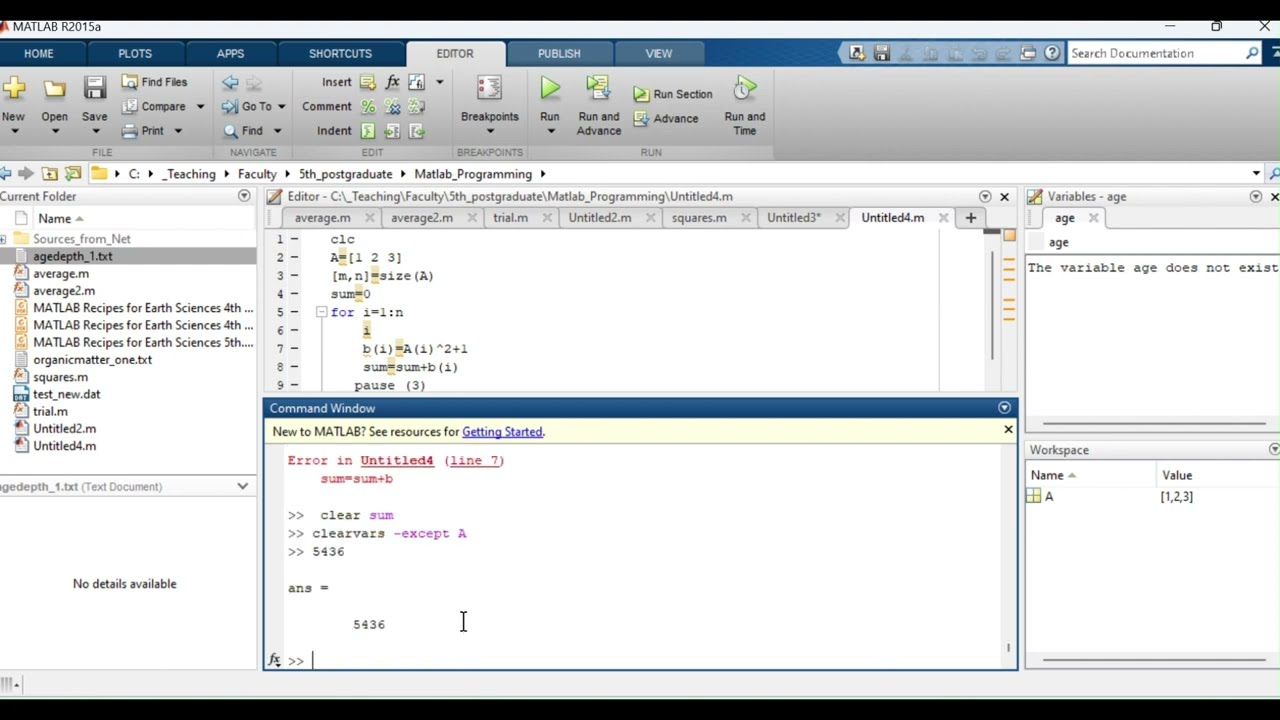Click the Untitled4 error link
This screenshot has height=720, width=1280.
[x=397, y=461]
